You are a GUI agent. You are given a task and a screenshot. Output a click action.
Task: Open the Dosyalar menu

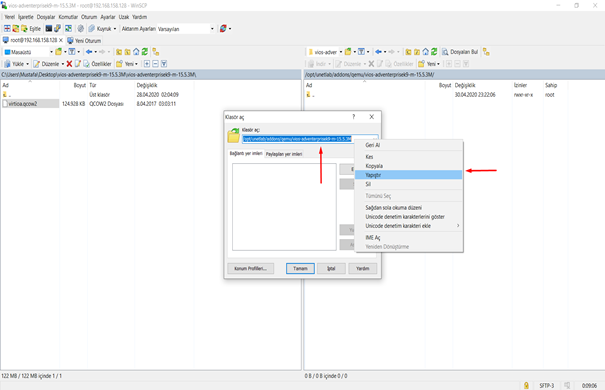click(x=46, y=17)
